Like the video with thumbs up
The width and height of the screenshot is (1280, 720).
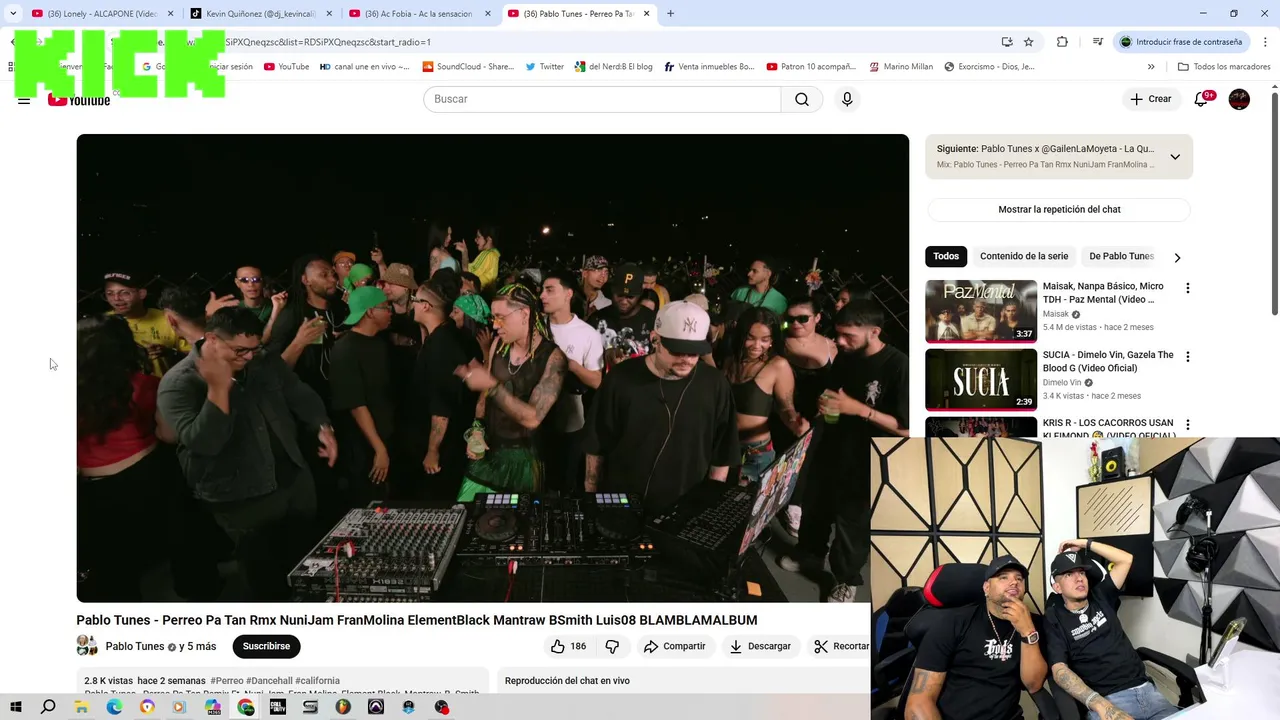click(569, 646)
